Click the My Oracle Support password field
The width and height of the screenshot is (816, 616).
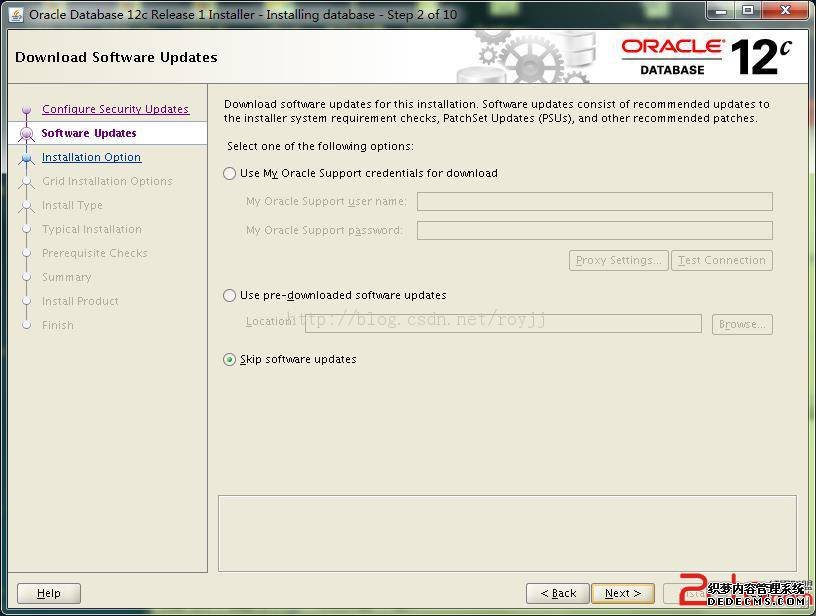point(594,231)
